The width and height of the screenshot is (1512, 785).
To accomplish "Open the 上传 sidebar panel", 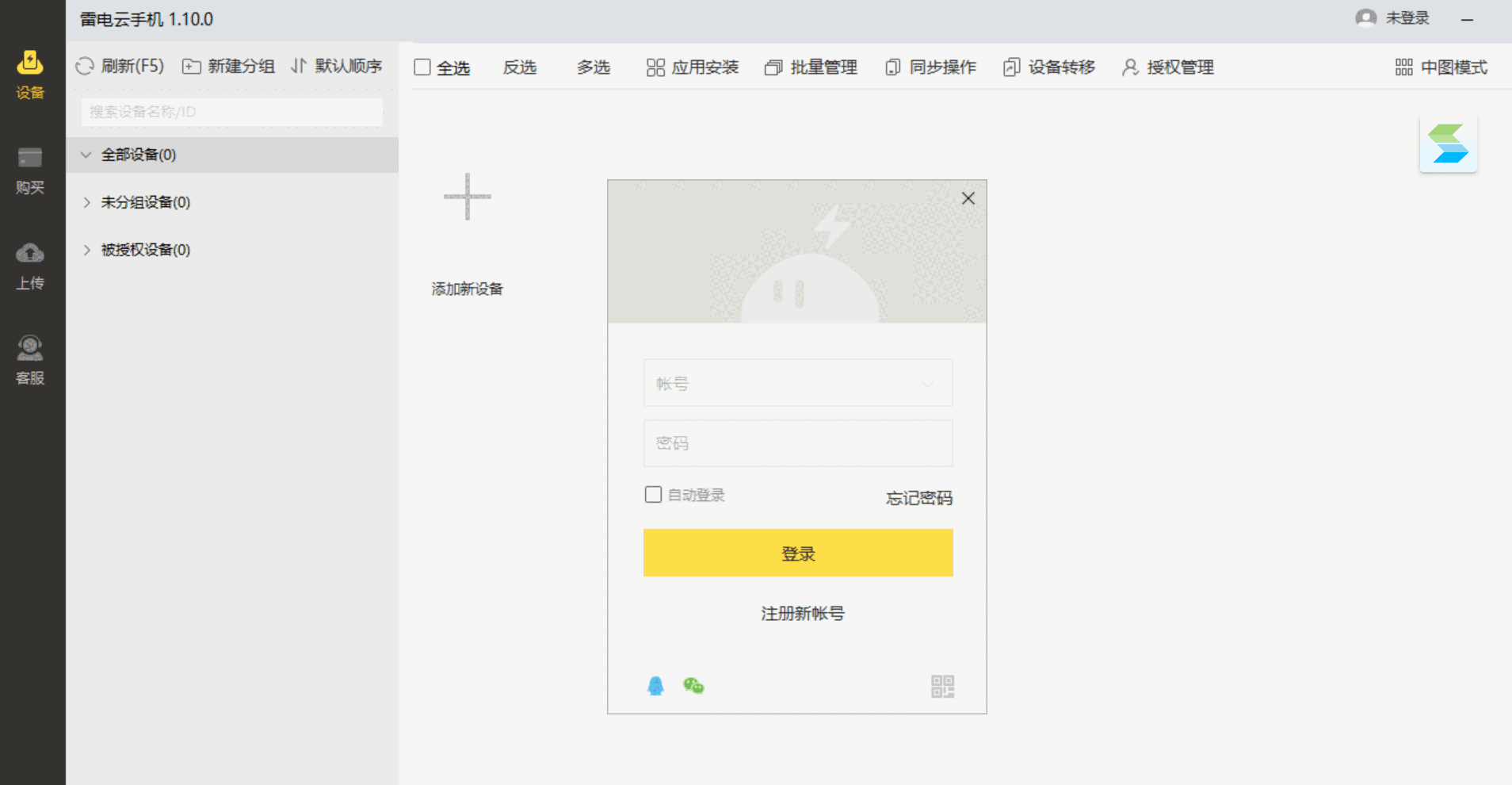I will tap(29, 264).
